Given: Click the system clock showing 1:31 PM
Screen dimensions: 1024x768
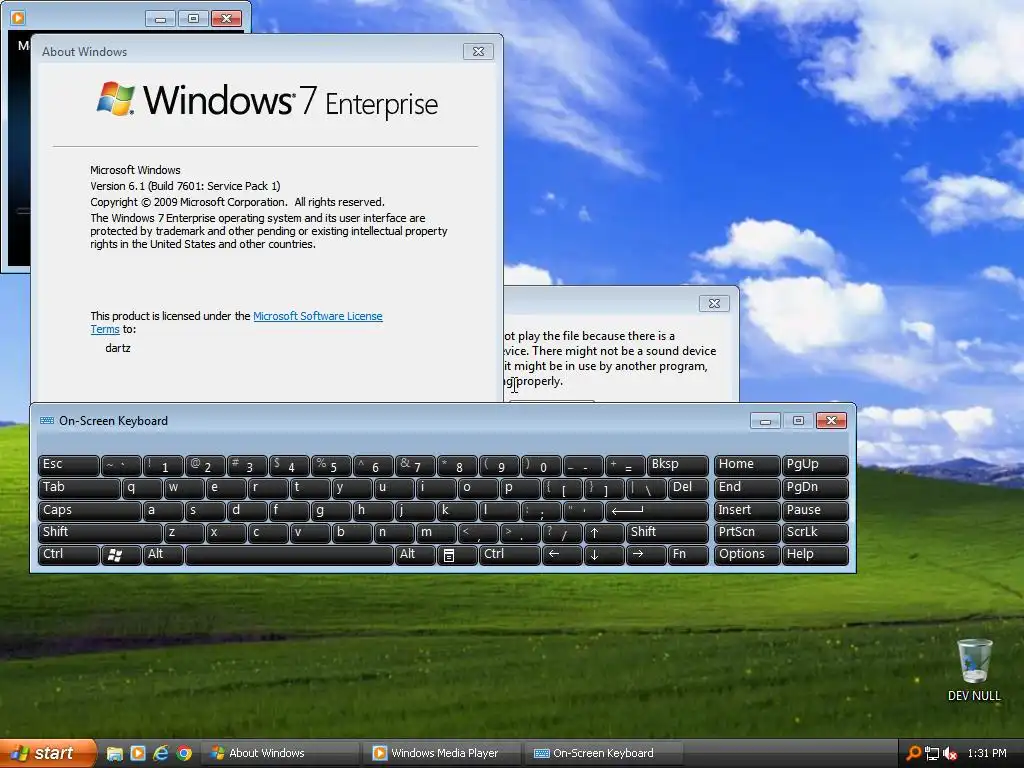Looking at the screenshot, I should pyautogui.click(x=987, y=753).
